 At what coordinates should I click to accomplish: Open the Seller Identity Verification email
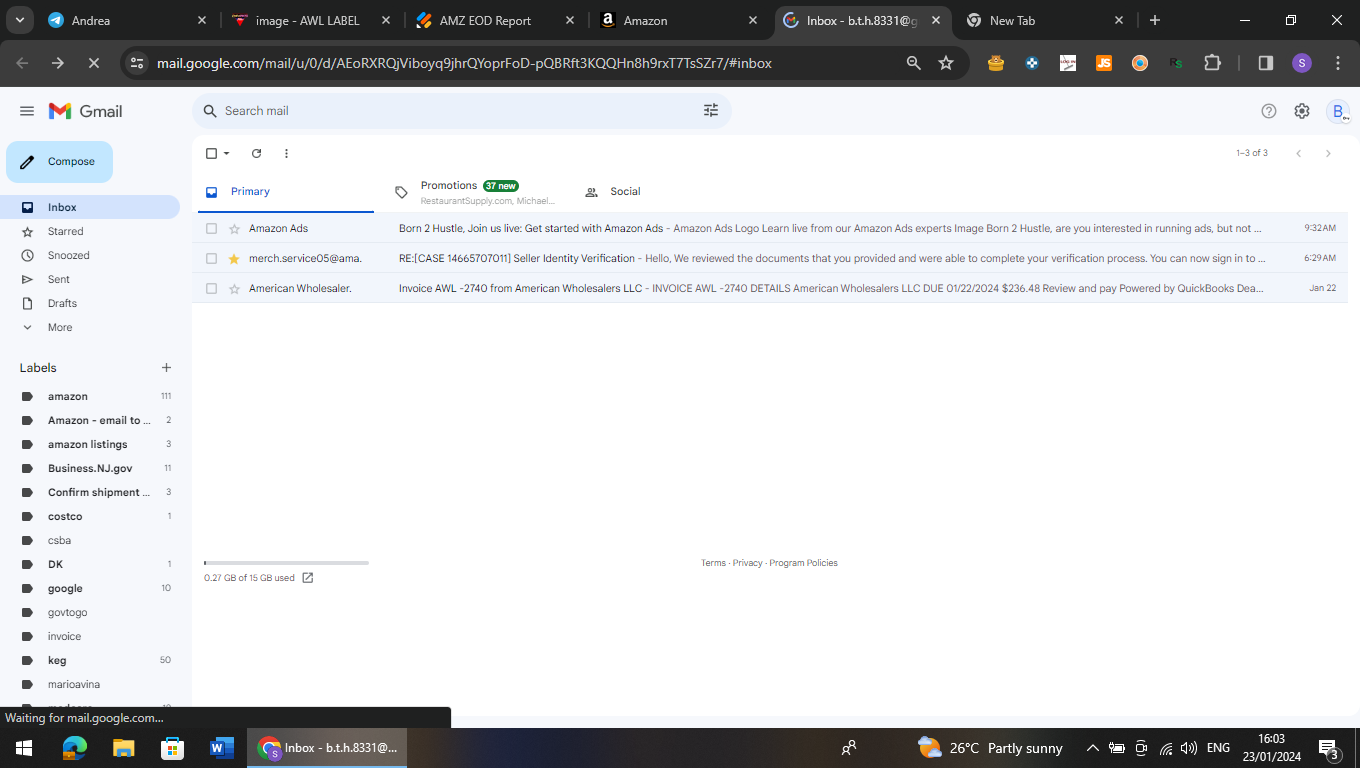pyautogui.click(x=770, y=258)
